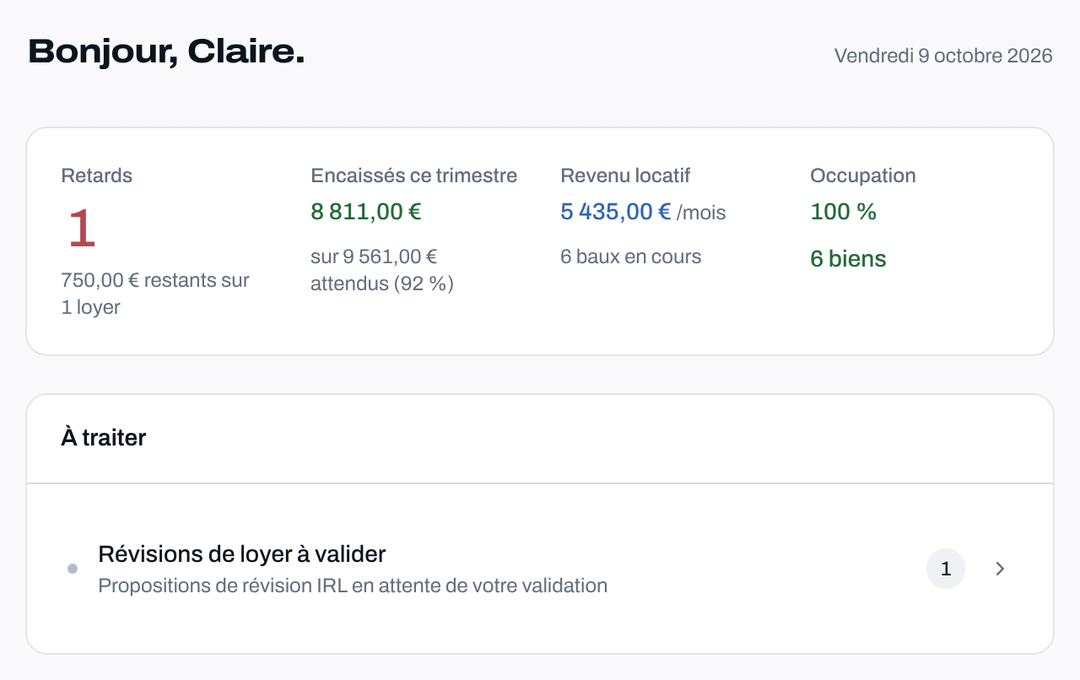This screenshot has height=680, width=1080.
Task: Click "750,00 € restants sur 1 loyer"
Action: [155, 293]
